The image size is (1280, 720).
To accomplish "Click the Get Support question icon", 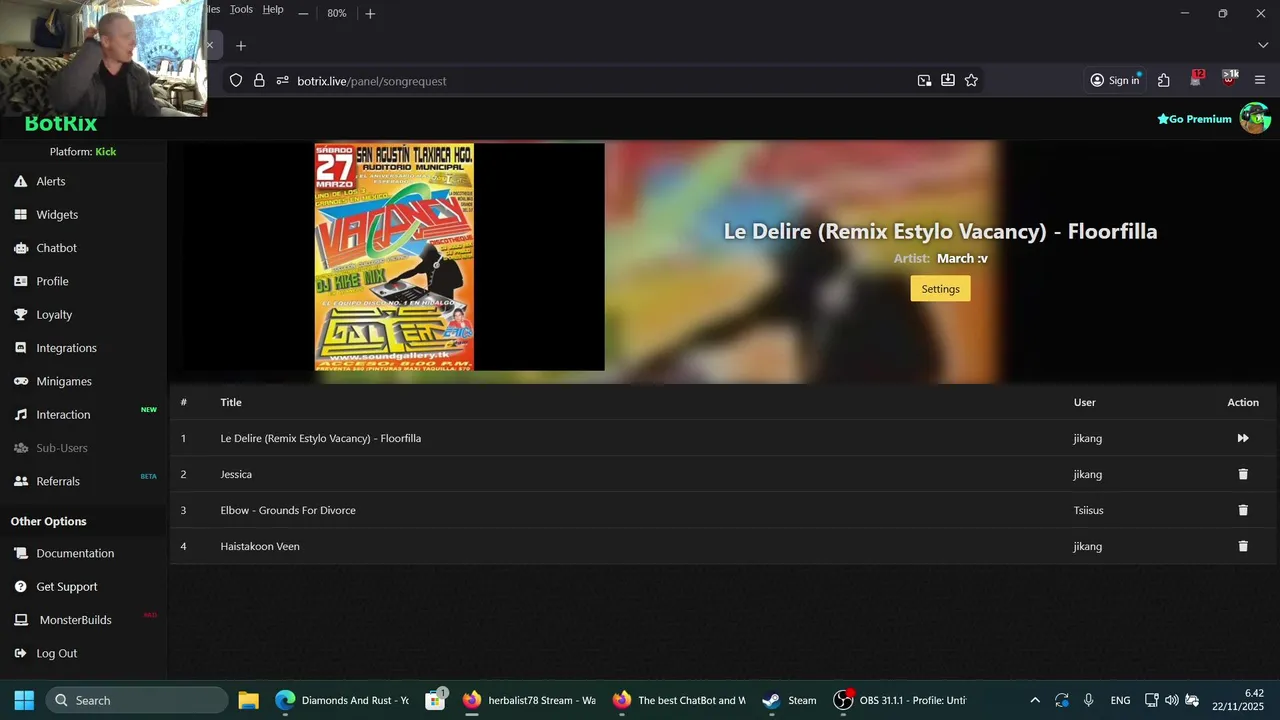I will tap(20, 586).
